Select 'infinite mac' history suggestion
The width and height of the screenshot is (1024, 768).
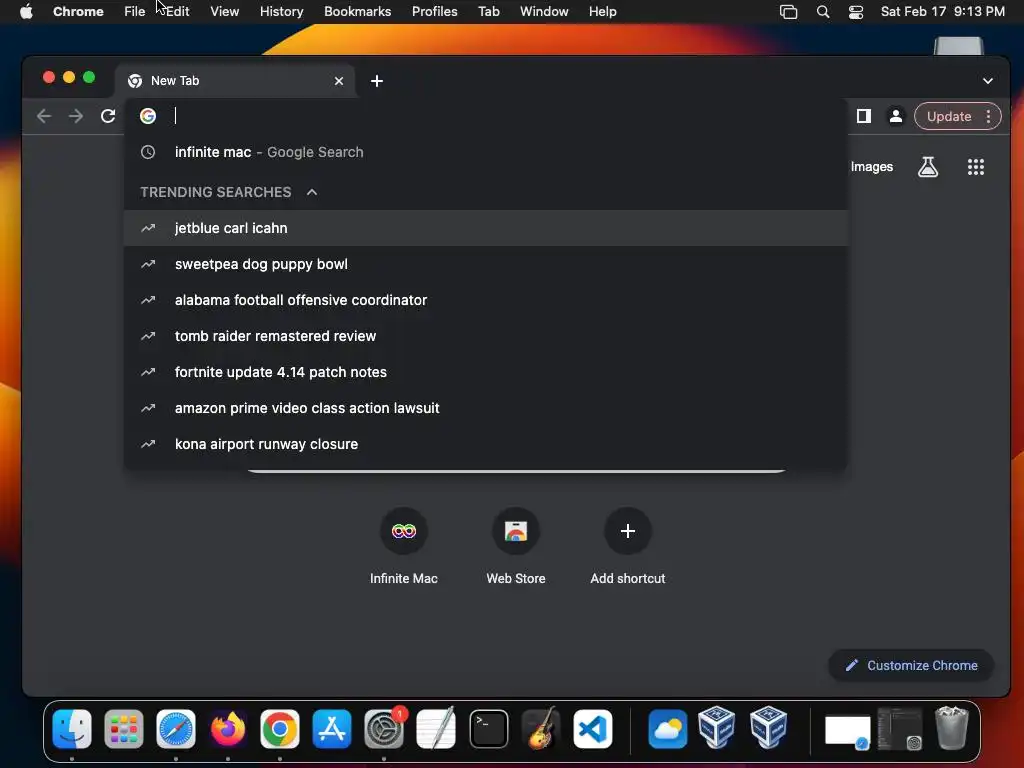coord(485,152)
